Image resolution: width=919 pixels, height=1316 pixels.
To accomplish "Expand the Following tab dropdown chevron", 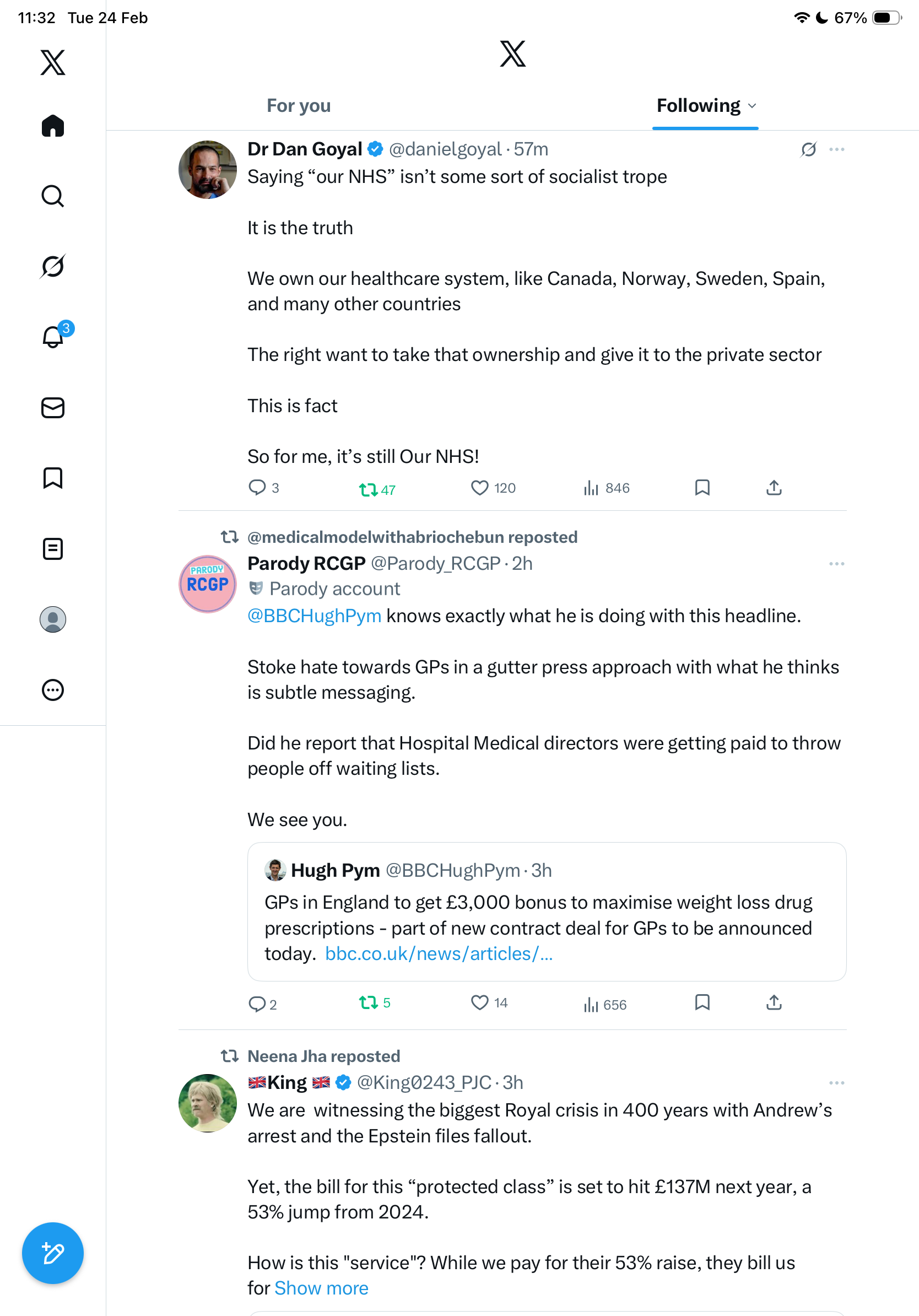I will [752, 106].
